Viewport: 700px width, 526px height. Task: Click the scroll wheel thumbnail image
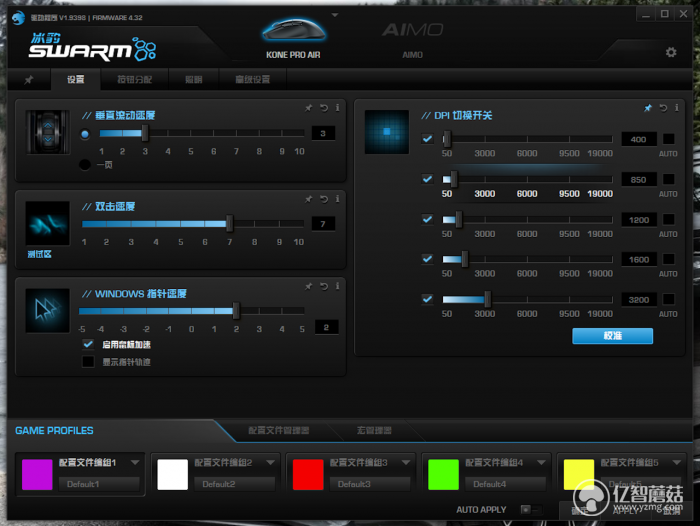pyautogui.click(x=48, y=132)
